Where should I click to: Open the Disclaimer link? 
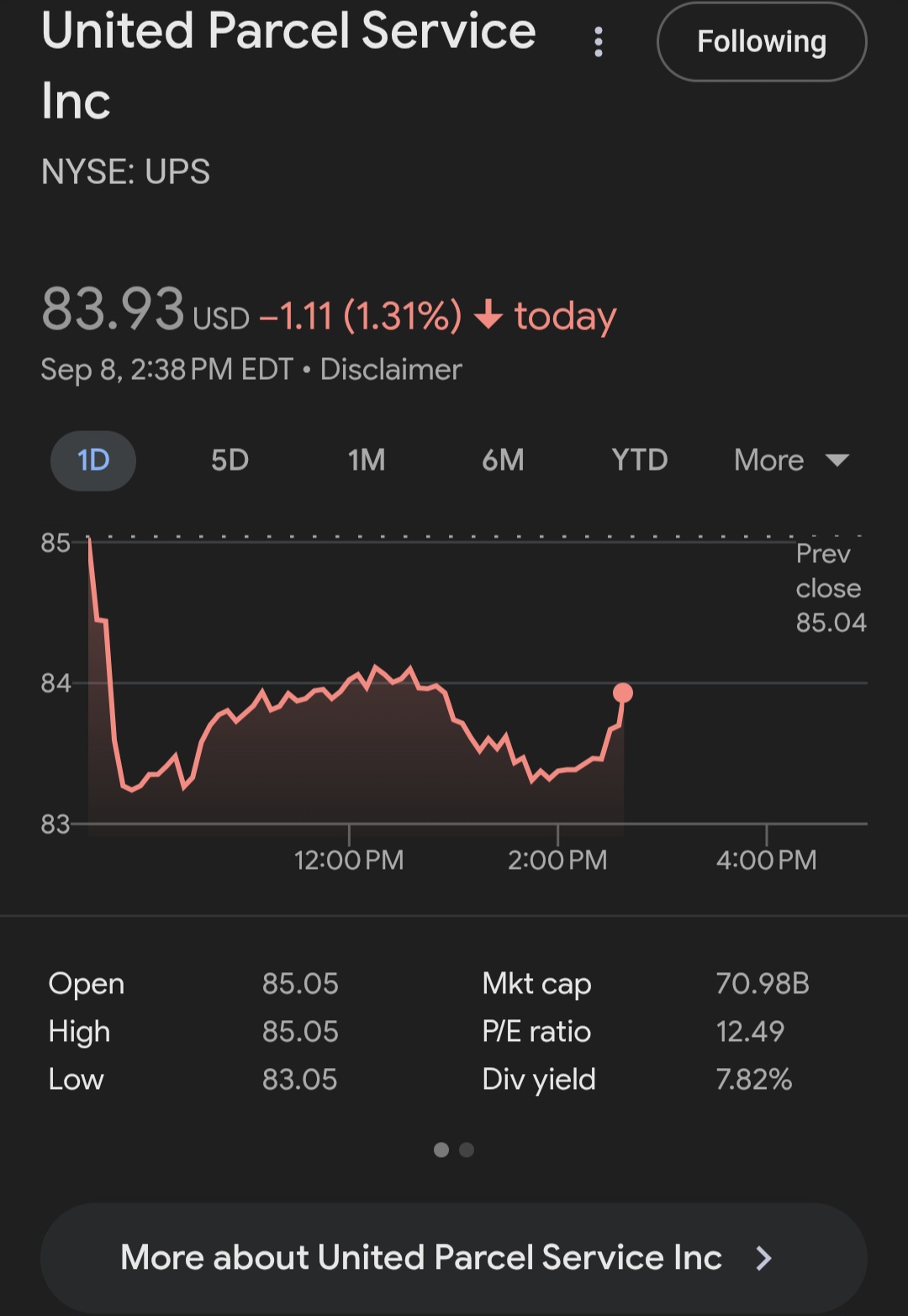pyautogui.click(x=391, y=370)
